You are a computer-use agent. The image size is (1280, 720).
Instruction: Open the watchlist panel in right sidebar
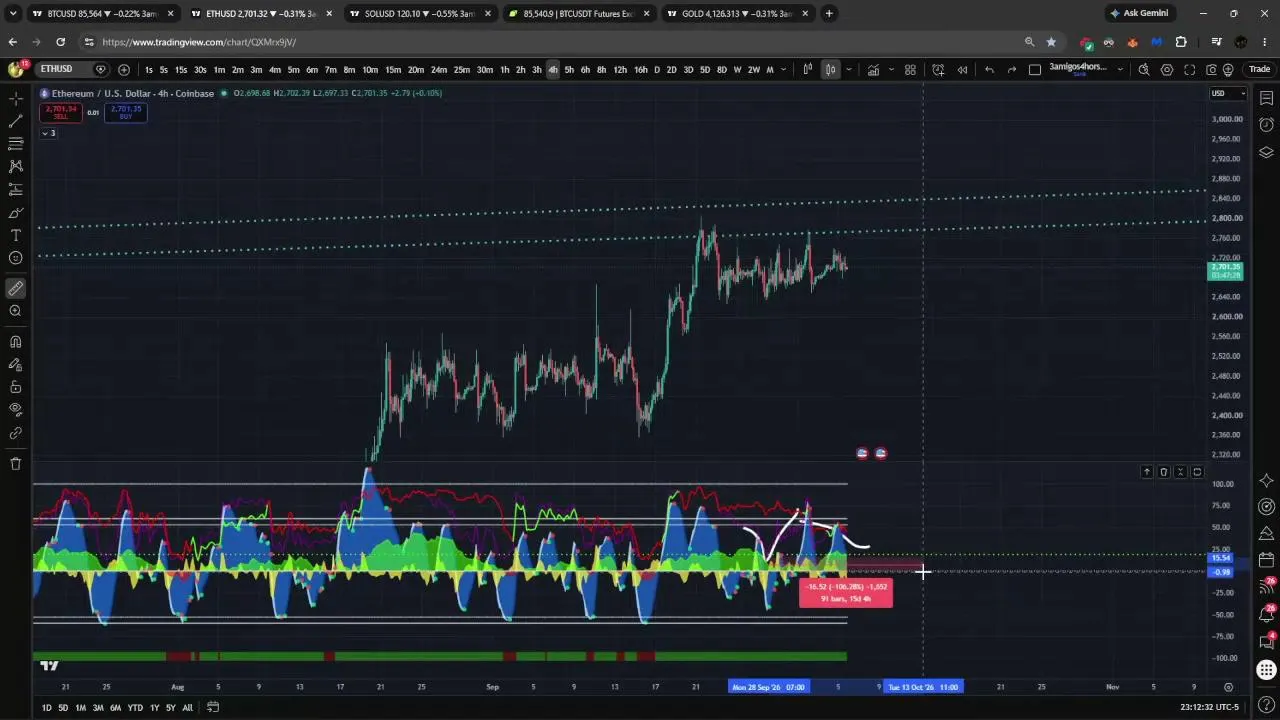click(1266, 98)
